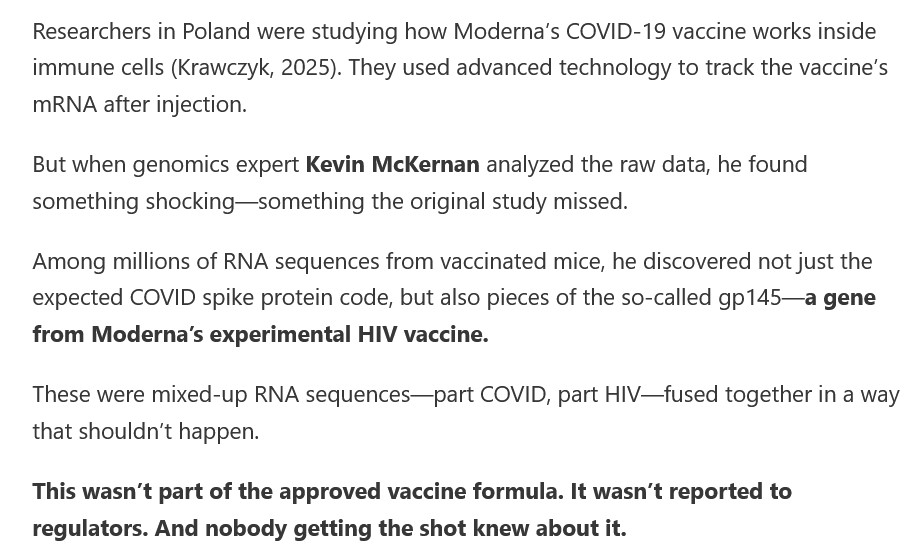The image size is (922, 555).
Task: Click the bold text 'a gene'
Action: [x=840, y=298]
